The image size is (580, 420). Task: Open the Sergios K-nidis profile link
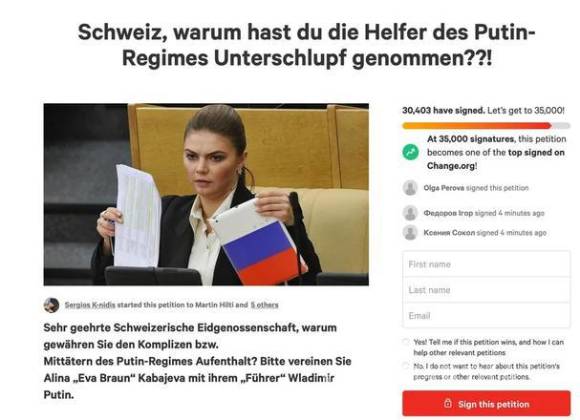click(90, 305)
